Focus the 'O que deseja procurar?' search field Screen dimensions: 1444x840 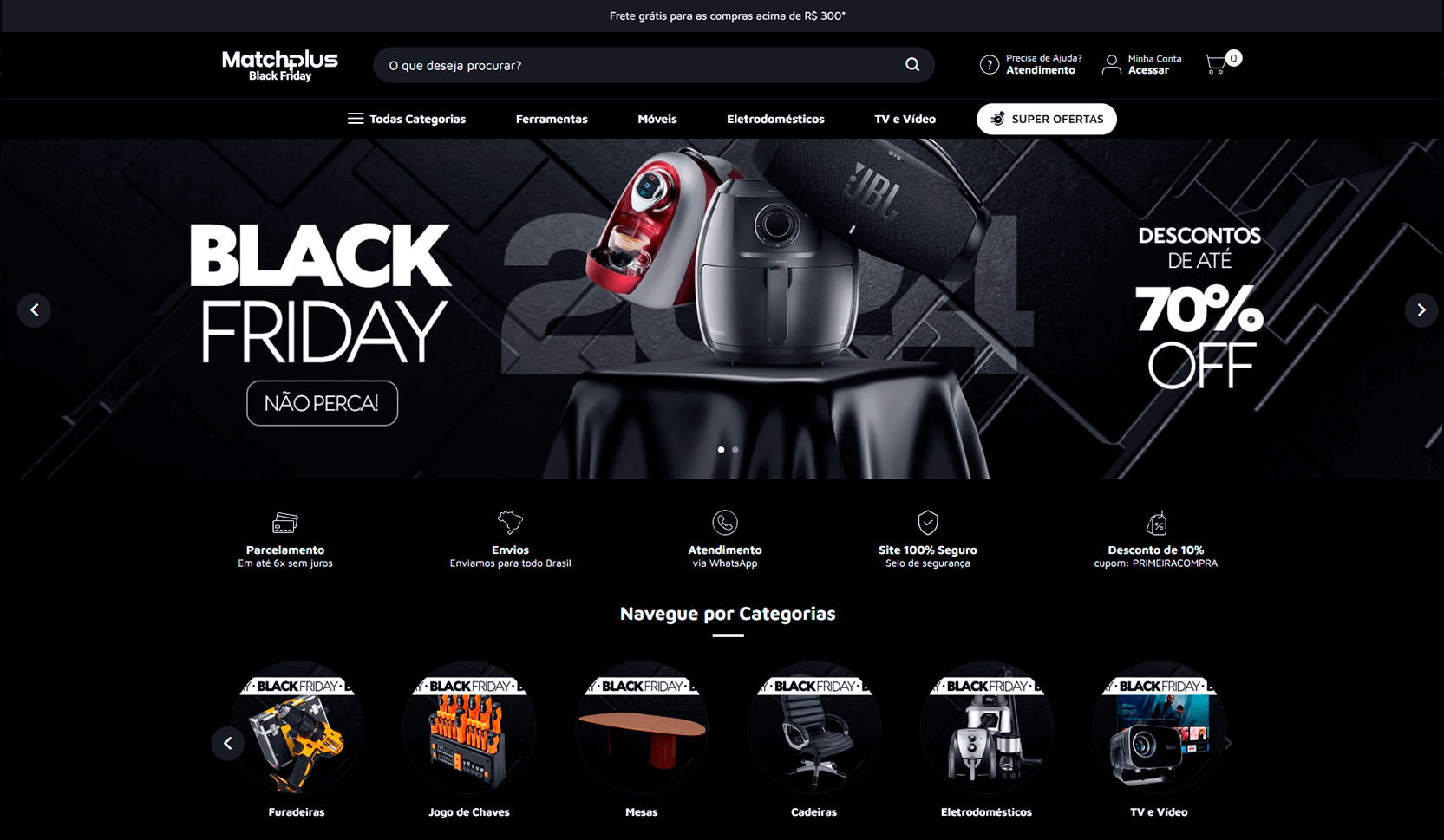click(x=639, y=65)
